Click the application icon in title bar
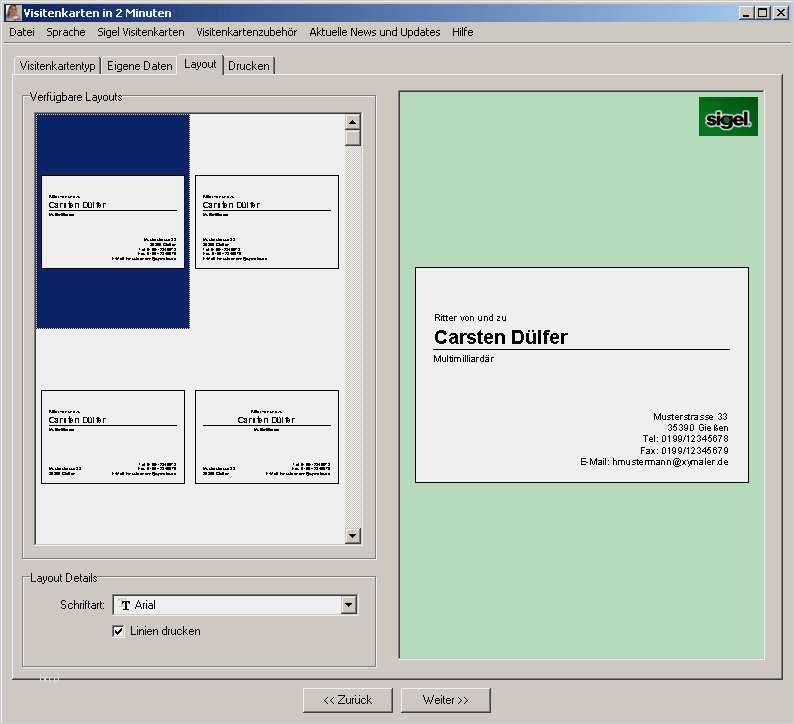Viewport: 794px width, 724px height. 13,13
